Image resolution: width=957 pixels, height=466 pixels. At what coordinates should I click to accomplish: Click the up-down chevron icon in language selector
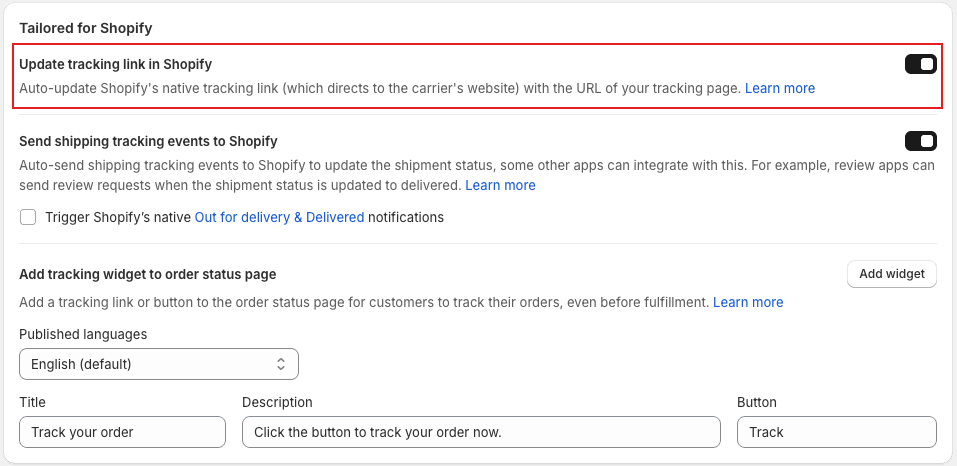tap(281, 364)
